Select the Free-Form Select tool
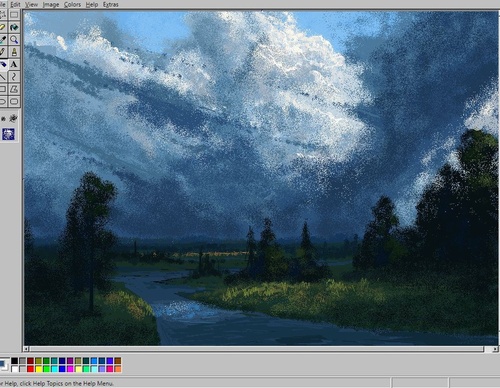The image size is (500, 388). click(2, 15)
